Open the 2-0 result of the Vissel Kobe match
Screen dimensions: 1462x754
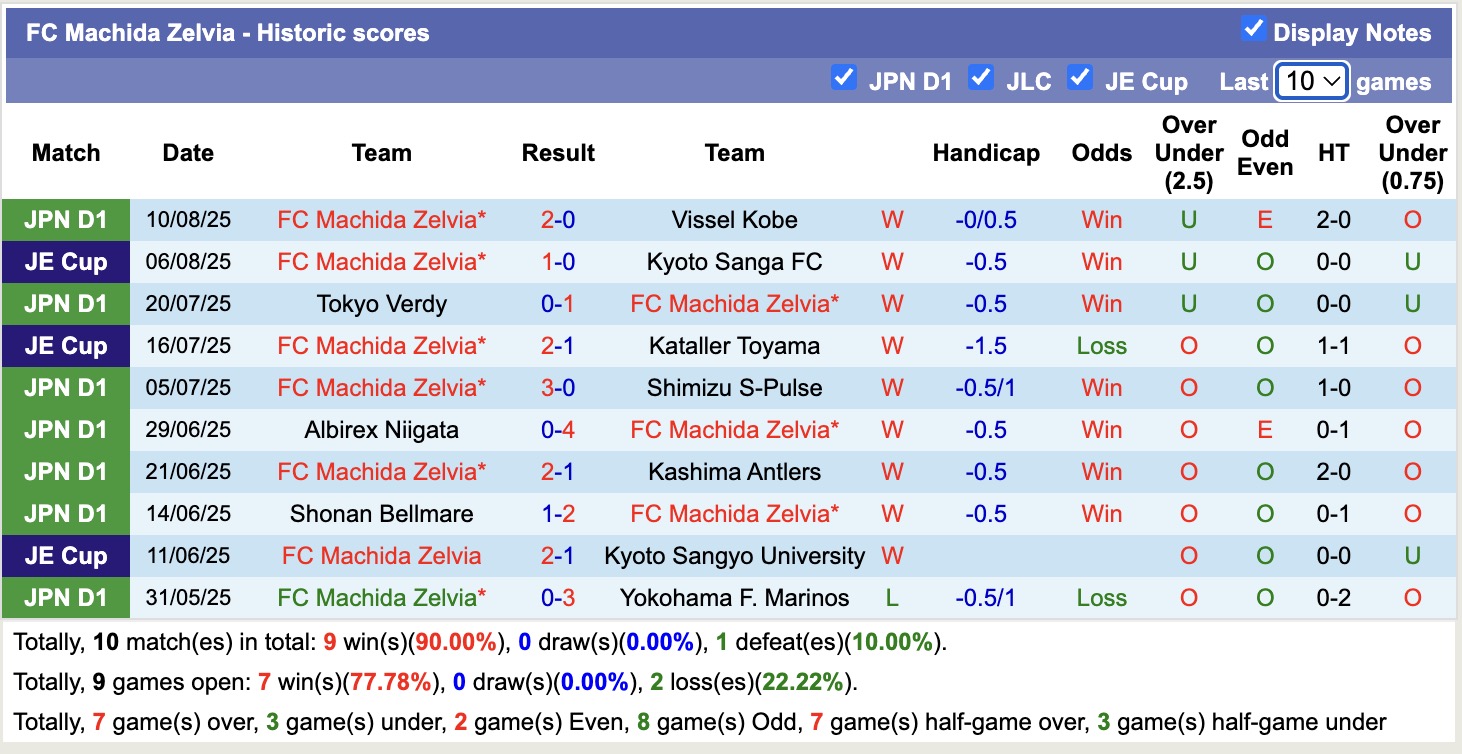click(x=557, y=219)
